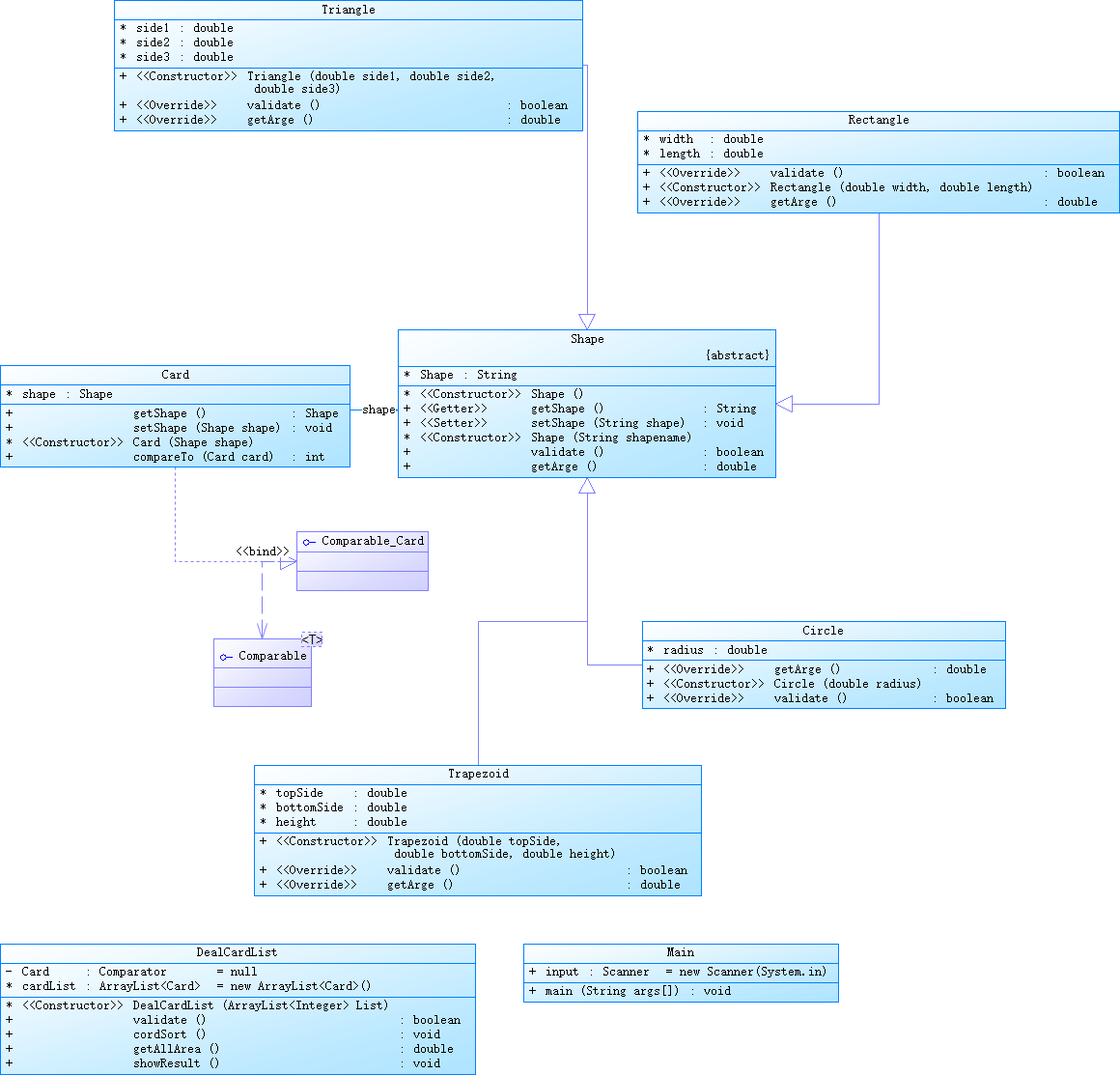
Task: Click Circle's getArge () operation
Action: [817, 669]
